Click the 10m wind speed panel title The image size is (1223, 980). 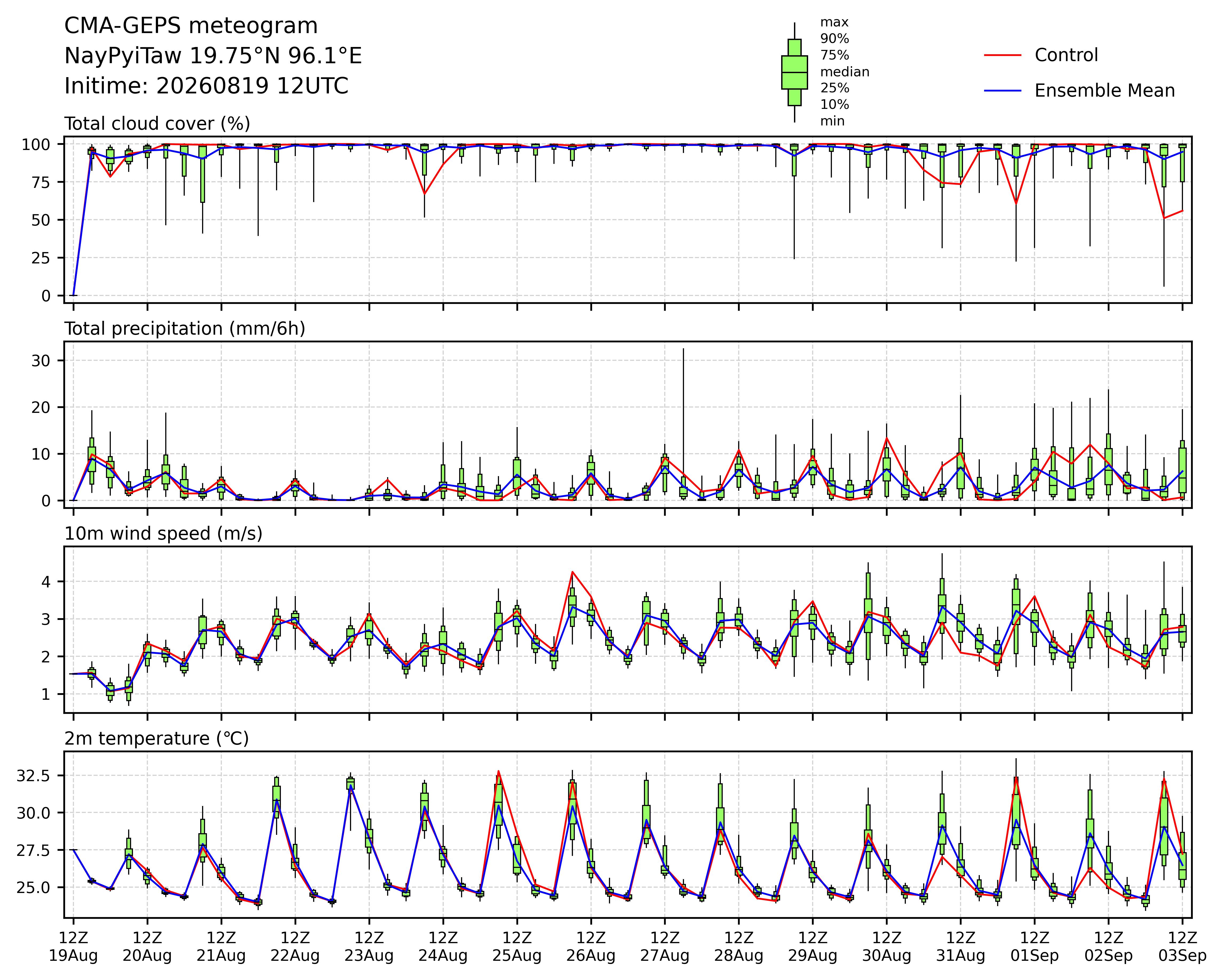coord(163,534)
